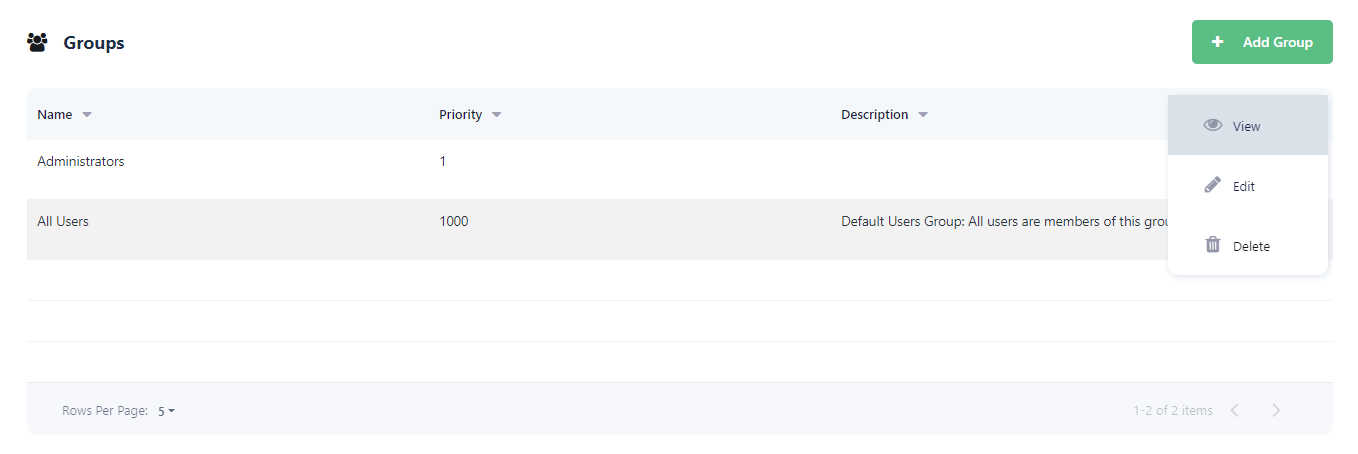Click the Name column header label
This screenshot has height=454, width=1358.
tap(55, 115)
